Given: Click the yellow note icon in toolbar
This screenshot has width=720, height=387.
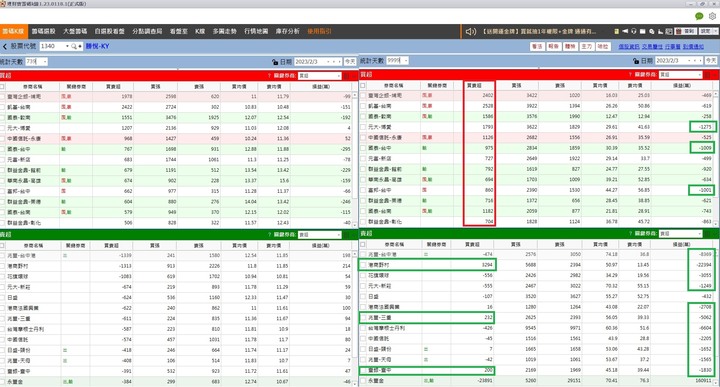Looking at the screenshot, I should pos(616,31).
